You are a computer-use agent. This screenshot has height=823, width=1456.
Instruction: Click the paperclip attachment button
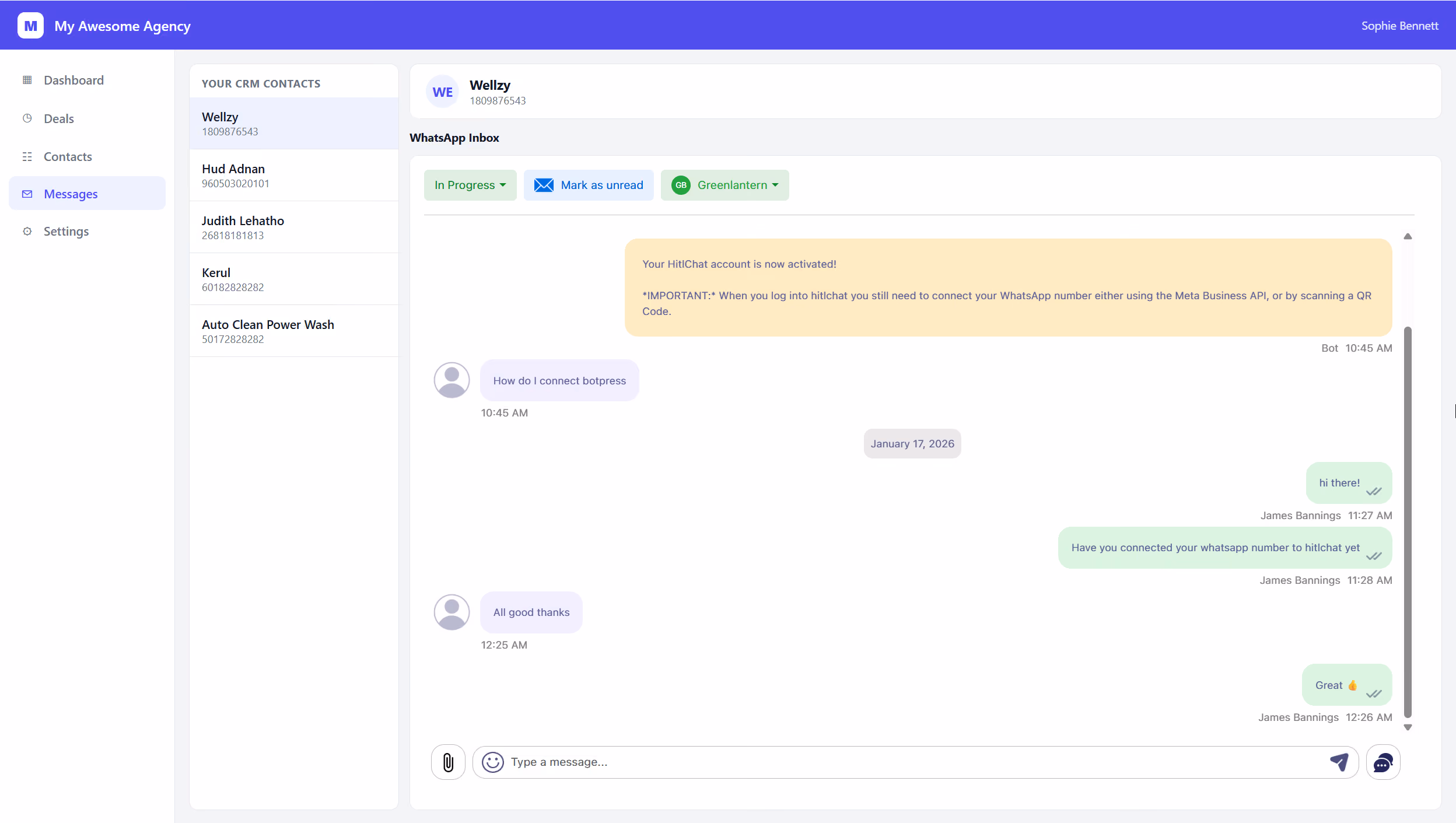click(x=448, y=762)
